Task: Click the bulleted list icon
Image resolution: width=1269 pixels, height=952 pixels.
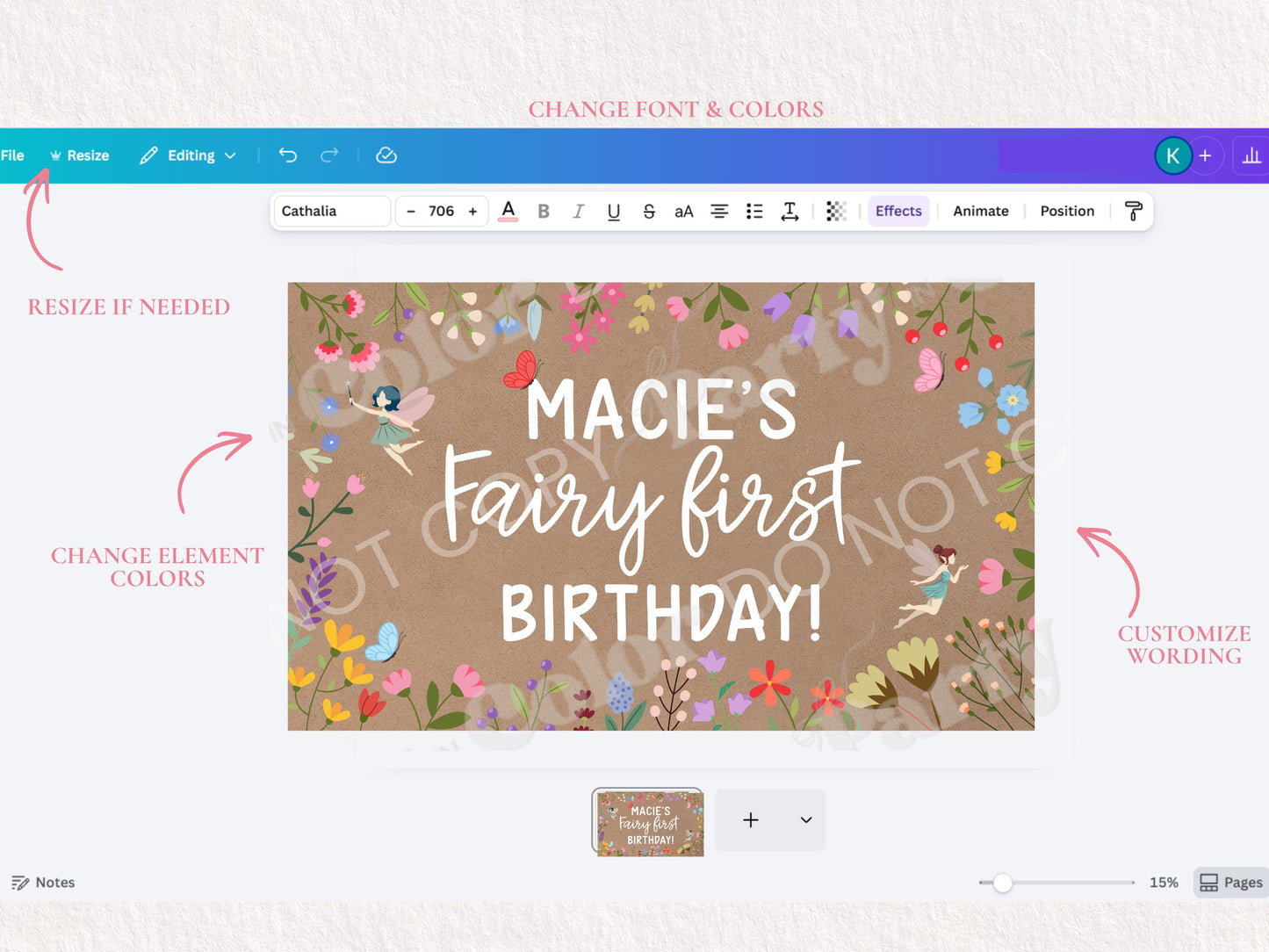Action: pyautogui.click(x=754, y=211)
